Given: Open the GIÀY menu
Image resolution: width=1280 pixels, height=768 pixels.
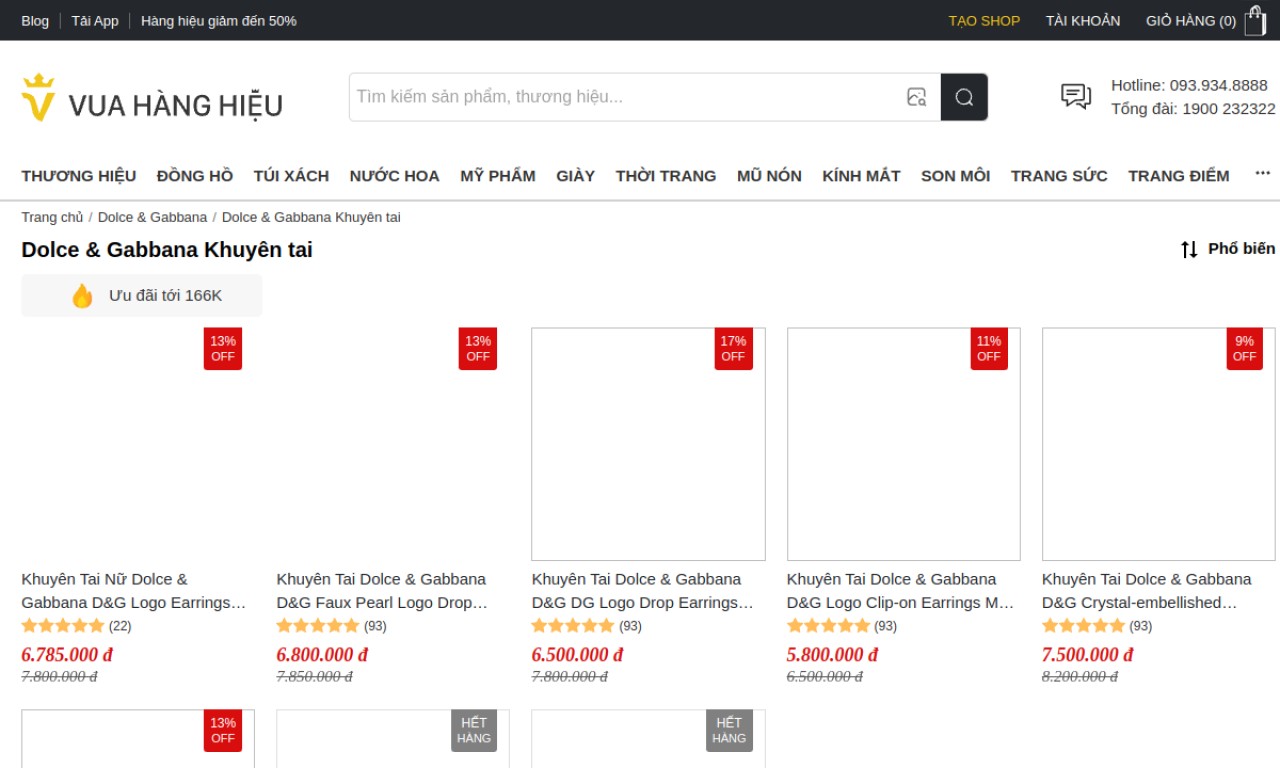Looking at the screenshot, I should [576, 176].
